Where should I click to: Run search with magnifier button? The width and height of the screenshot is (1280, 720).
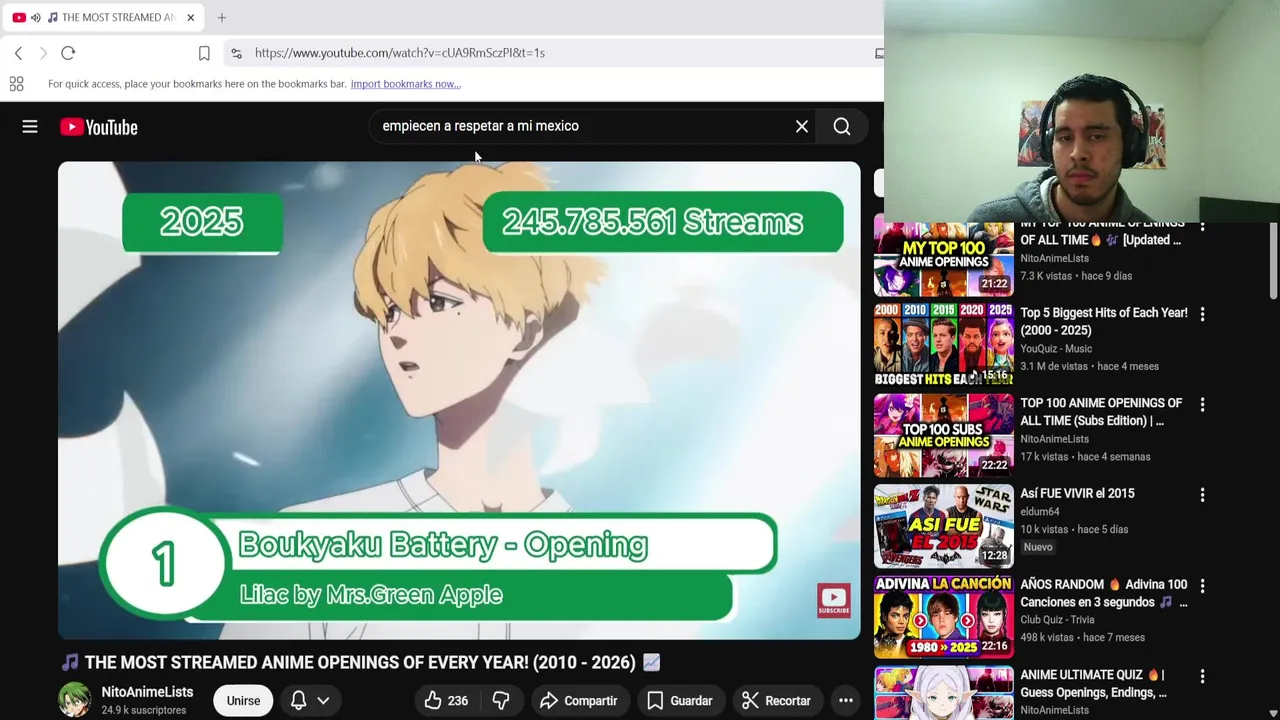(x=842, y=127)
